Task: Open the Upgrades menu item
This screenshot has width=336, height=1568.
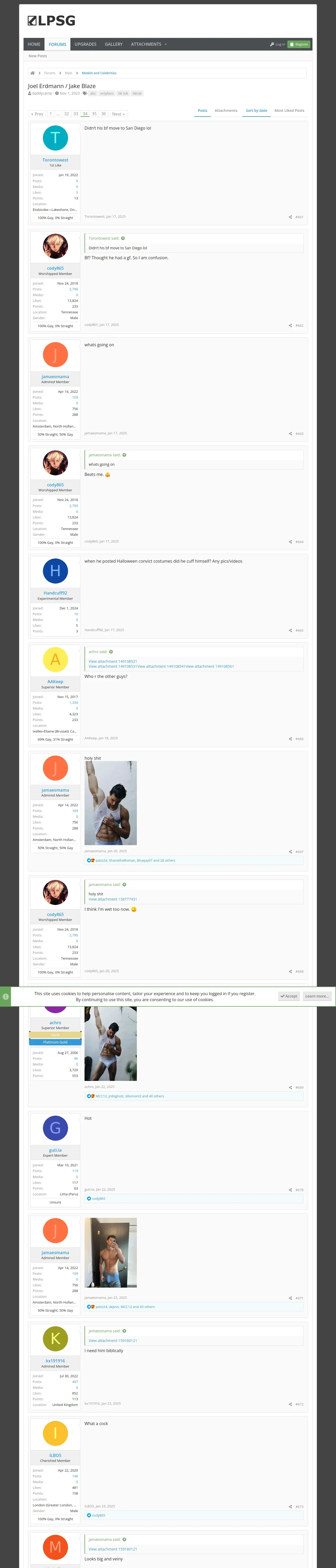Action: click(x=85, y=44)
